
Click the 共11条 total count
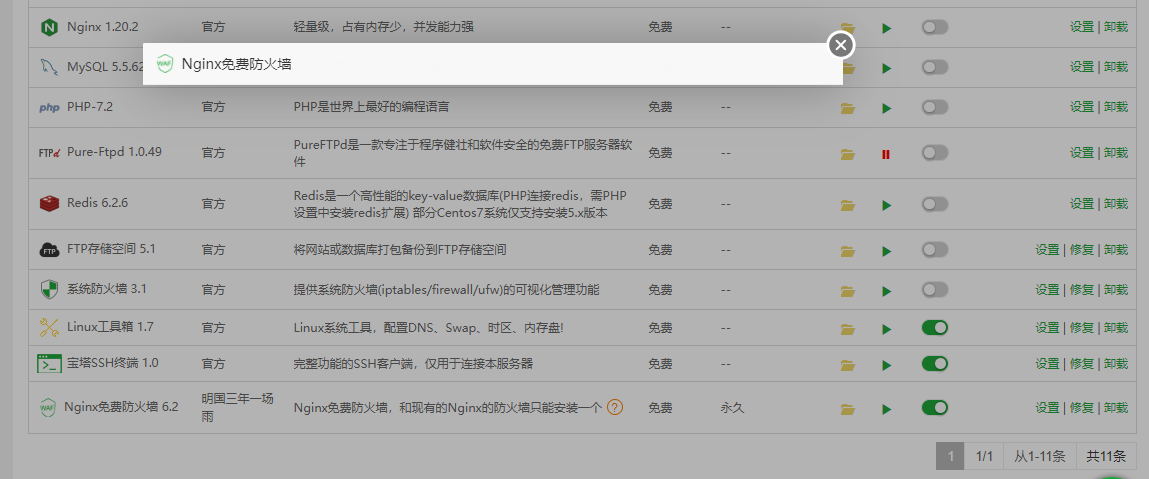(1106, 456)
